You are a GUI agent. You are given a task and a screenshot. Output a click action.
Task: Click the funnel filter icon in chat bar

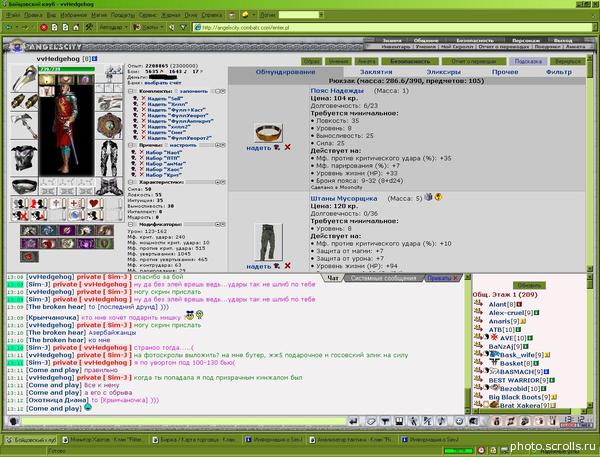pos(385,421)
